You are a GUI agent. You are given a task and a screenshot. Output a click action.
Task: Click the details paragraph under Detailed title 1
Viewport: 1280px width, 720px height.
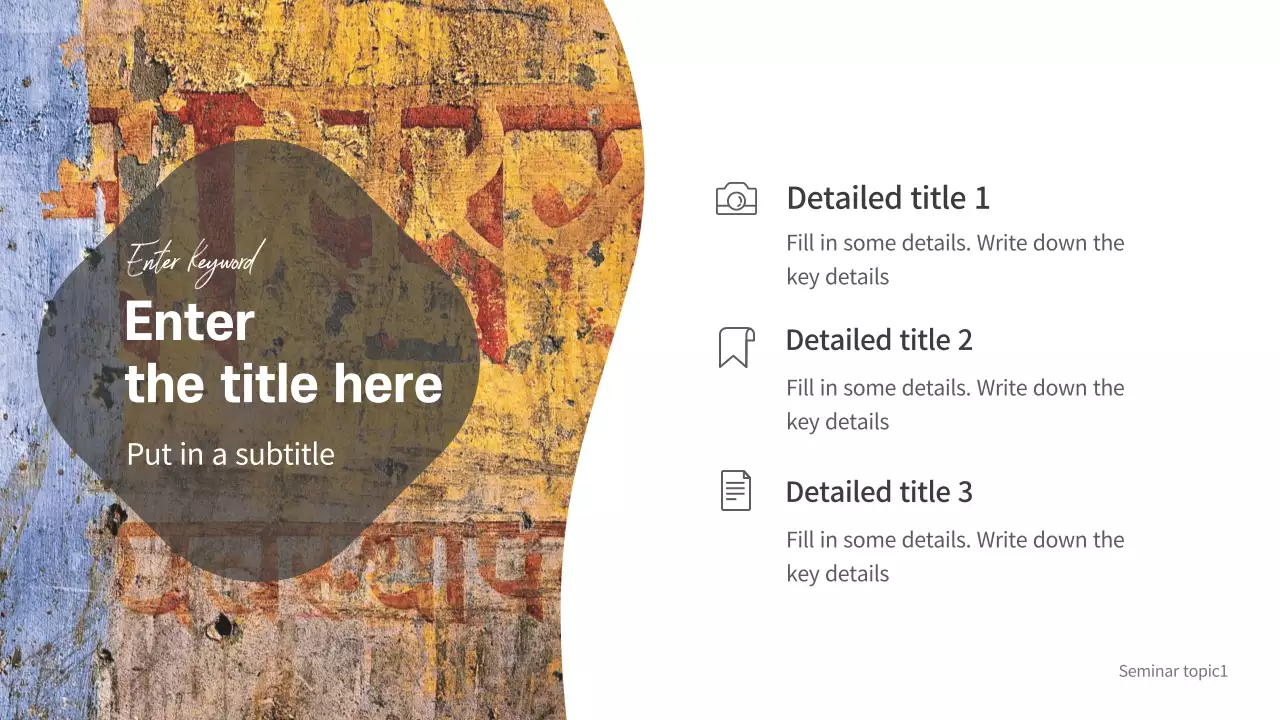(x=955, y=259)
